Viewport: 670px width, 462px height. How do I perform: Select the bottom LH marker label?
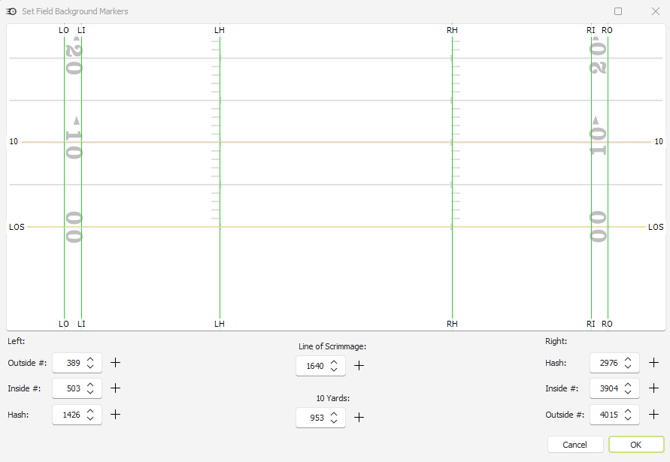219,324
